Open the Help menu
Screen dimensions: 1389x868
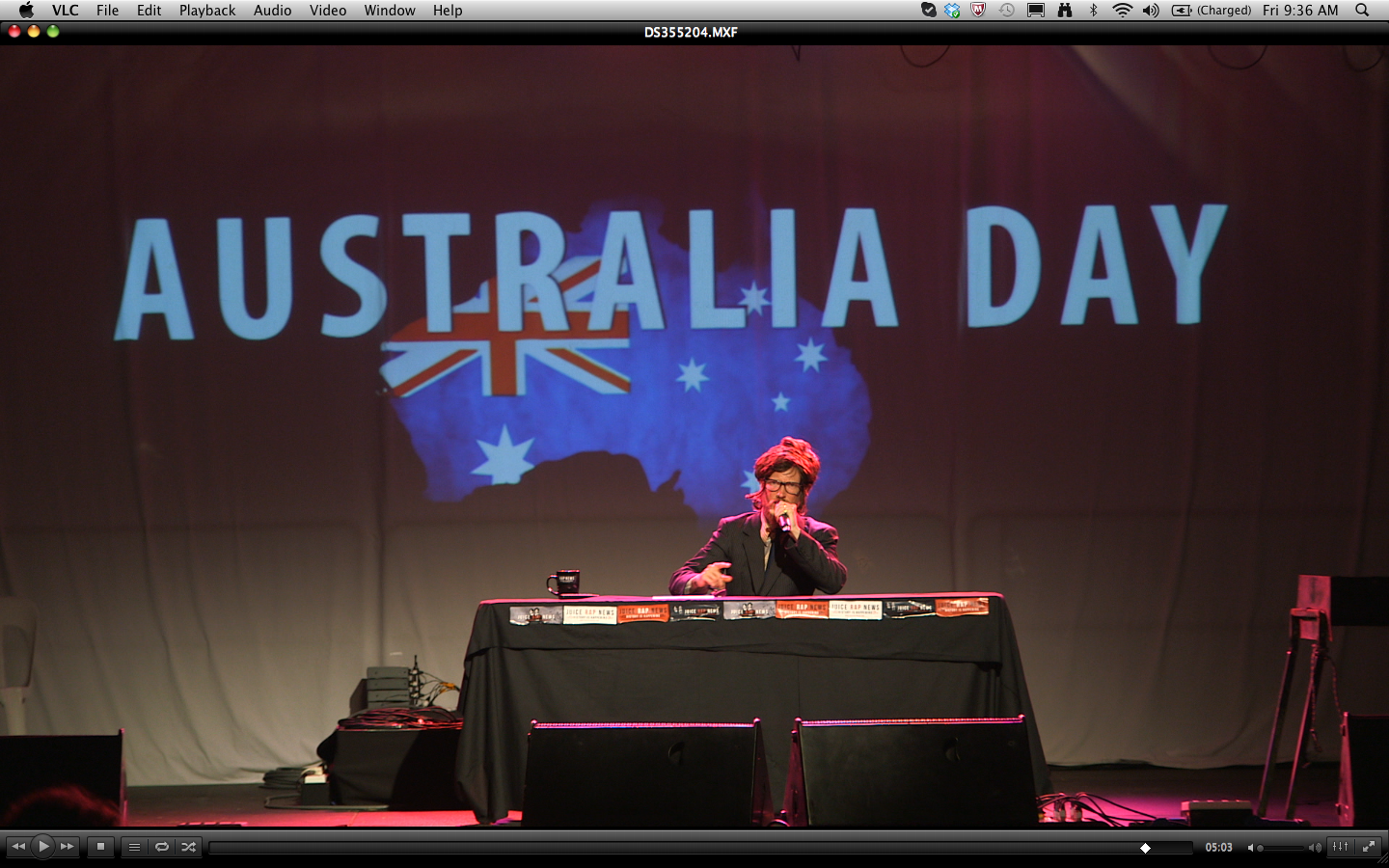click(x=448, y=11)
